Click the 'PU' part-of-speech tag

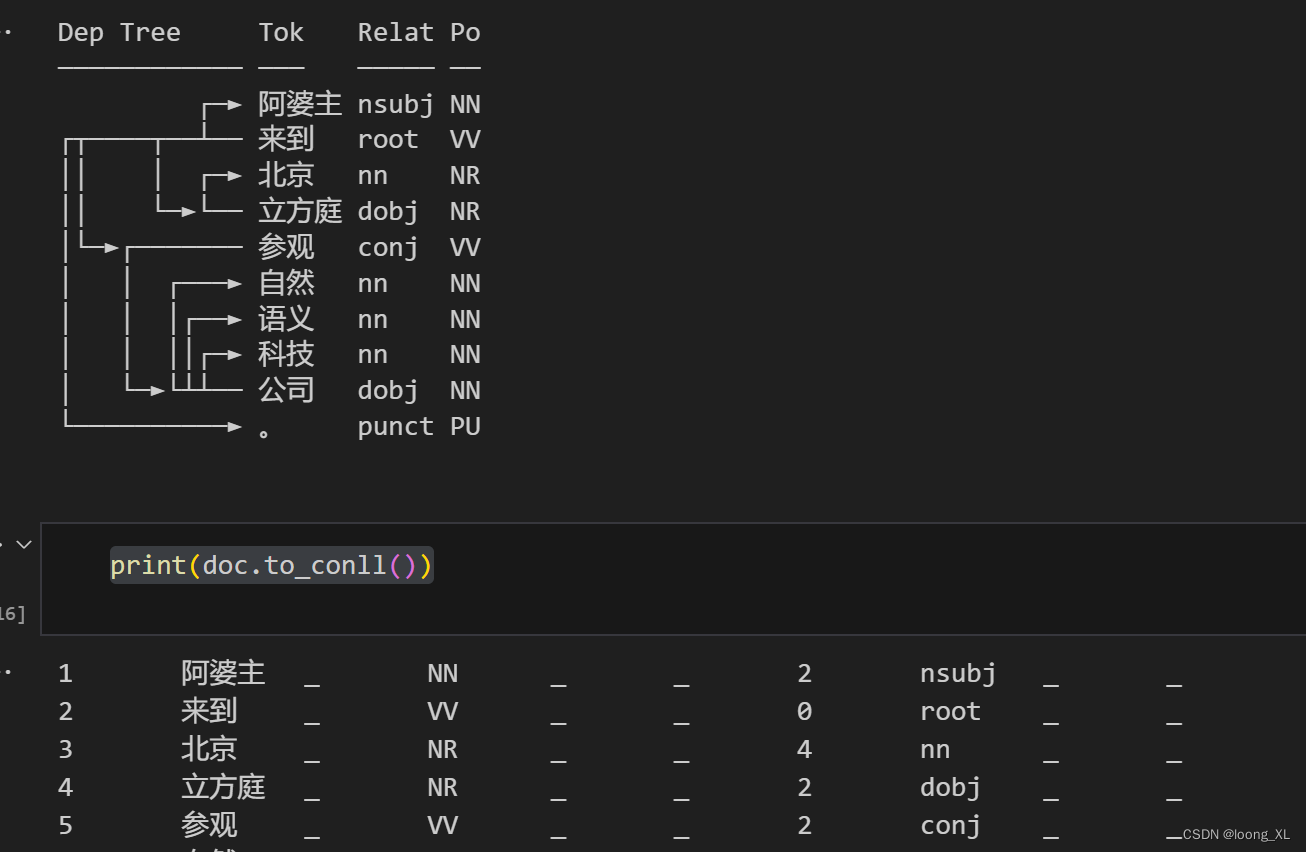(465, 426)
